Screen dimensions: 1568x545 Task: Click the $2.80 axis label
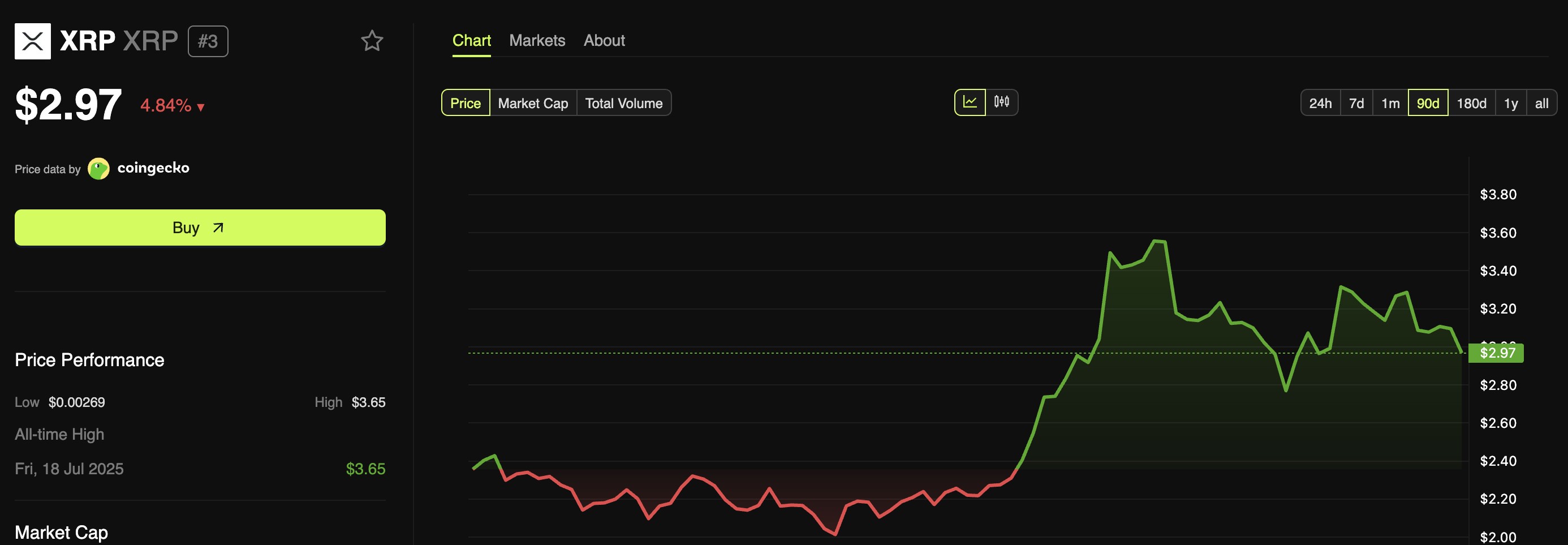coord(1498,385)
